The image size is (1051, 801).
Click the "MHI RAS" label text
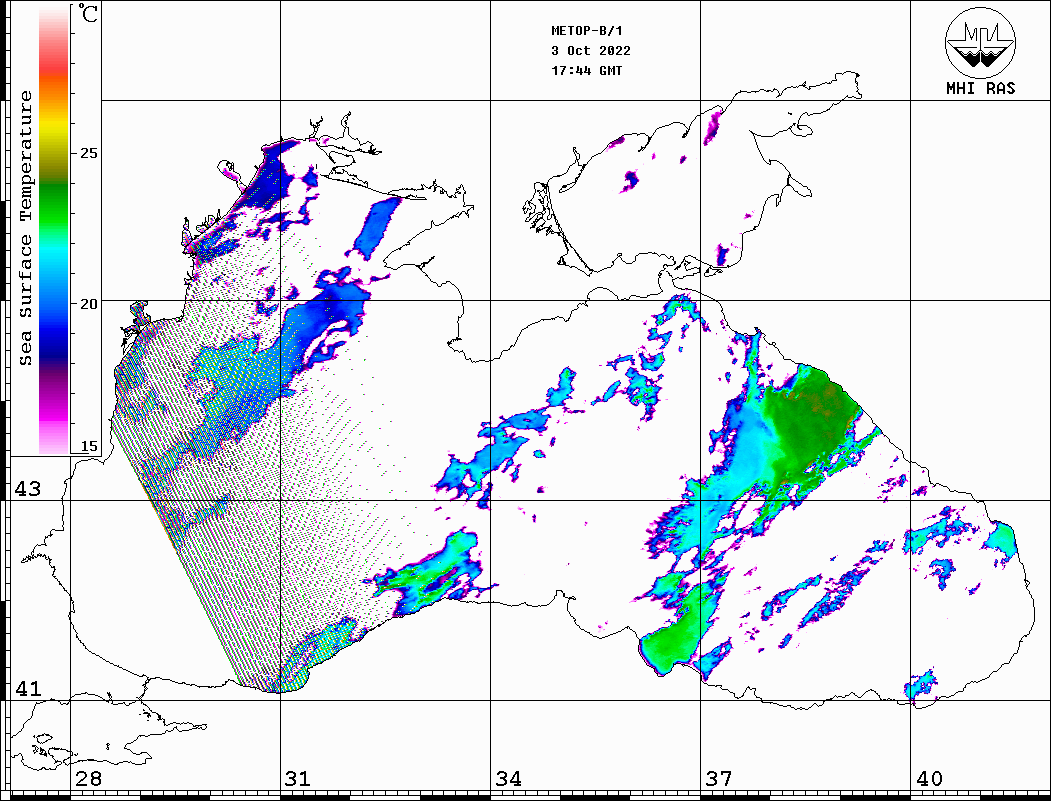pyautogui.click(x=980, y=88)
